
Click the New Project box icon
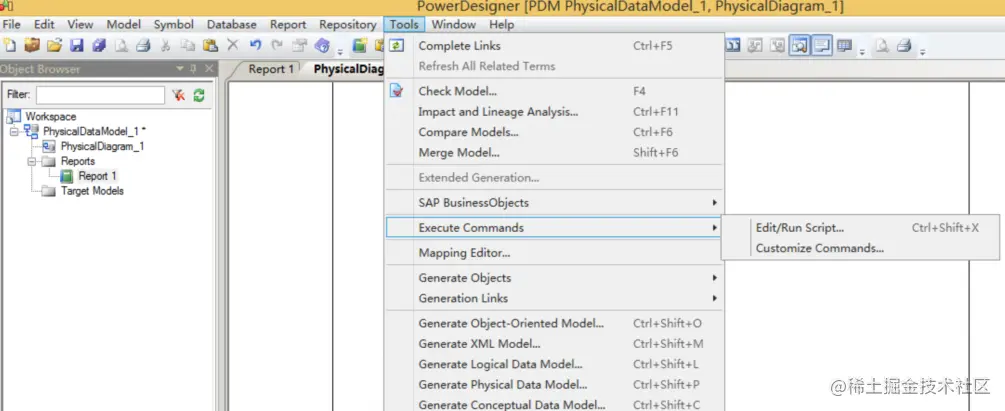[32, 45]
